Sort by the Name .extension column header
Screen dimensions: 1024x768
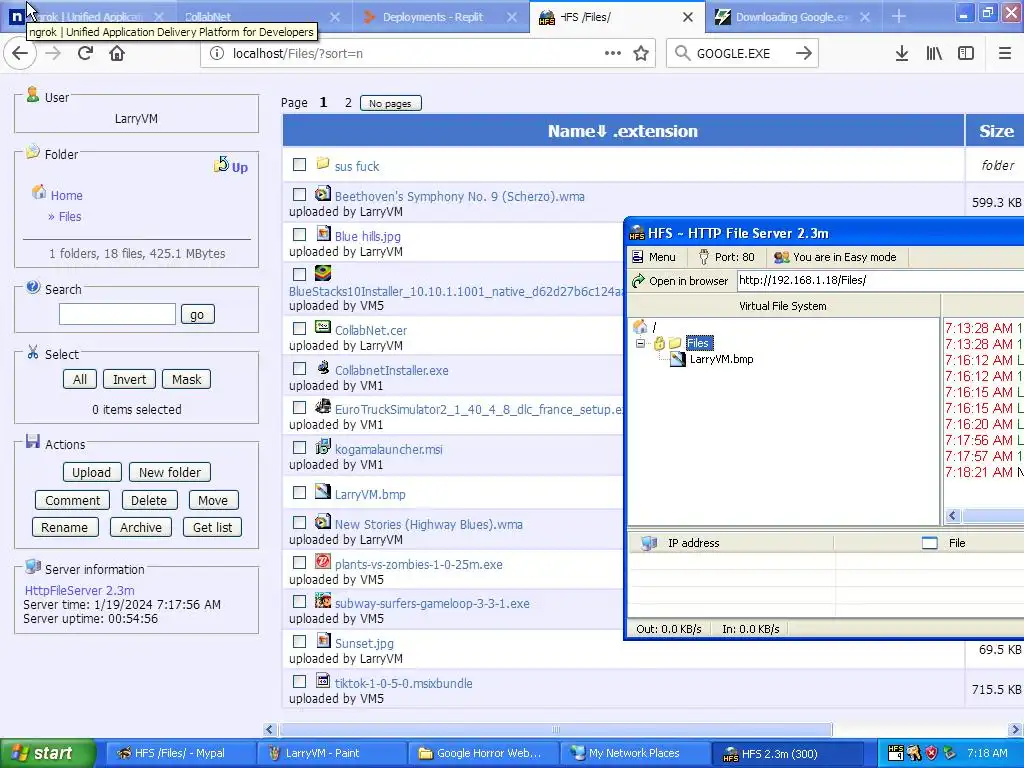click(x=622, y=131)
